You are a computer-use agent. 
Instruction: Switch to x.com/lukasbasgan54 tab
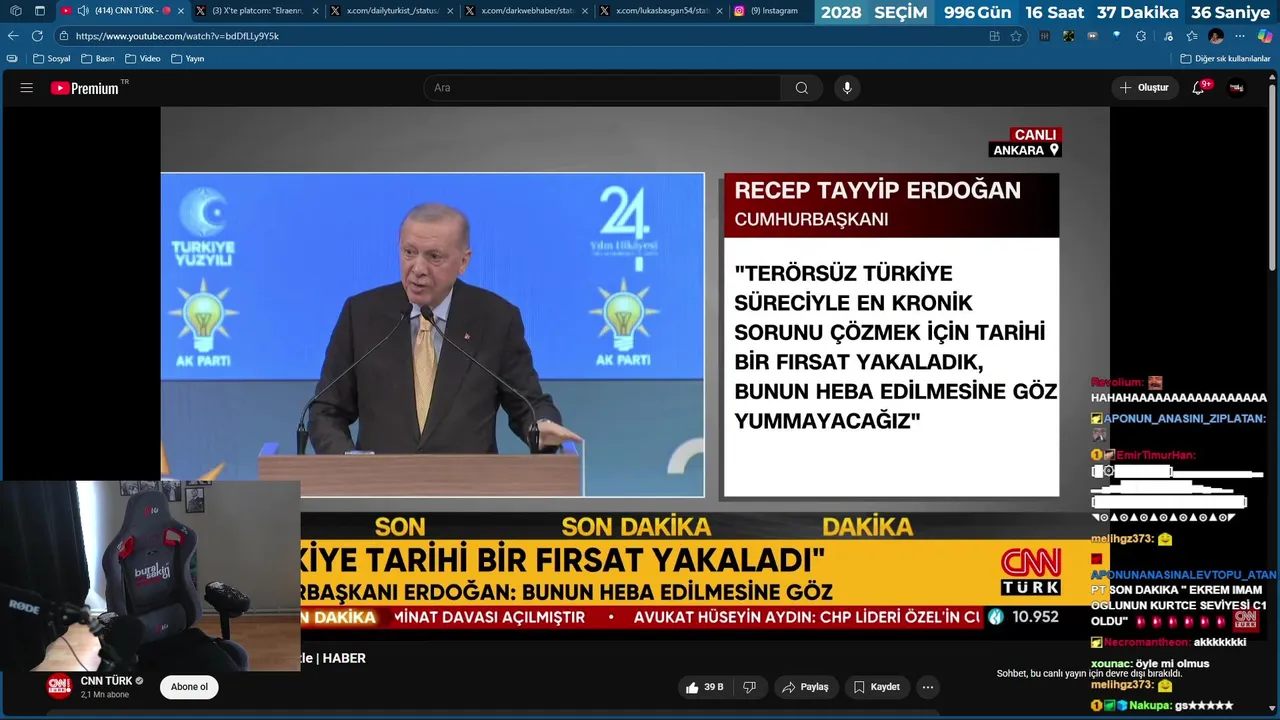[661, 11]
